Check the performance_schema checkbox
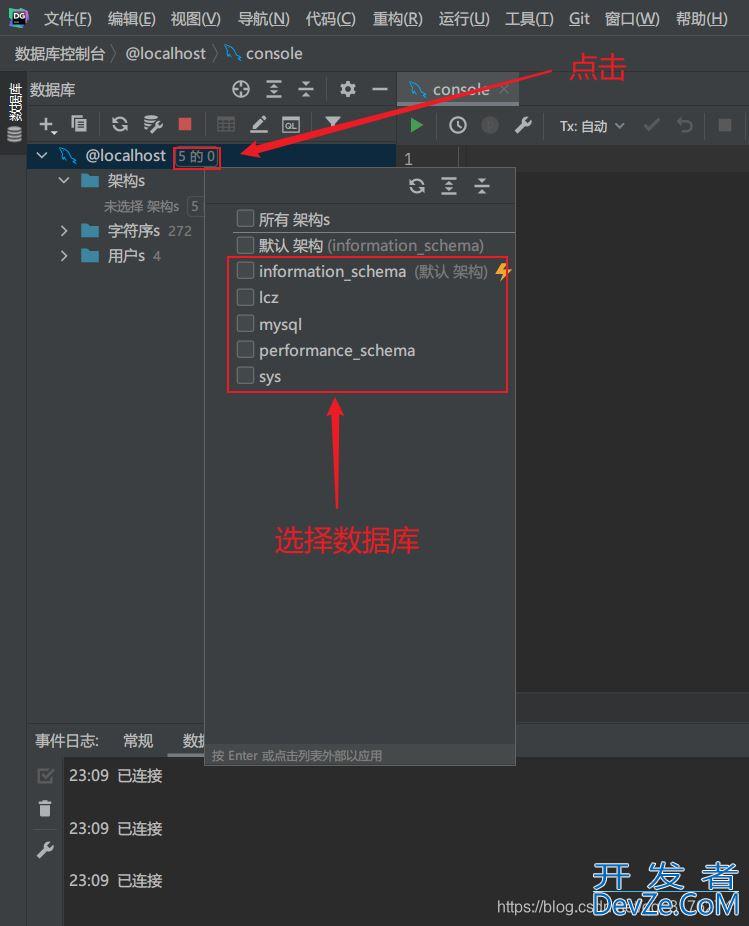The height and width of the screenshot is (926, 749). click(245, 349)
